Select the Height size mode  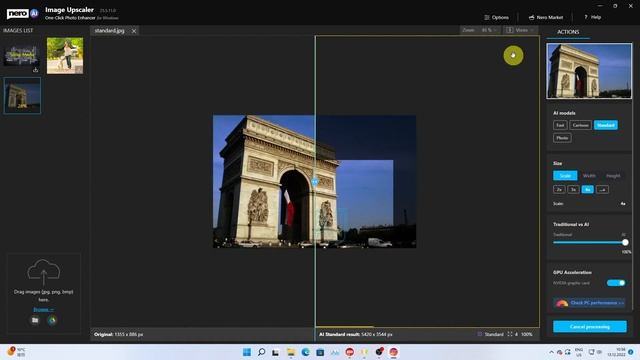click(613, 176)
